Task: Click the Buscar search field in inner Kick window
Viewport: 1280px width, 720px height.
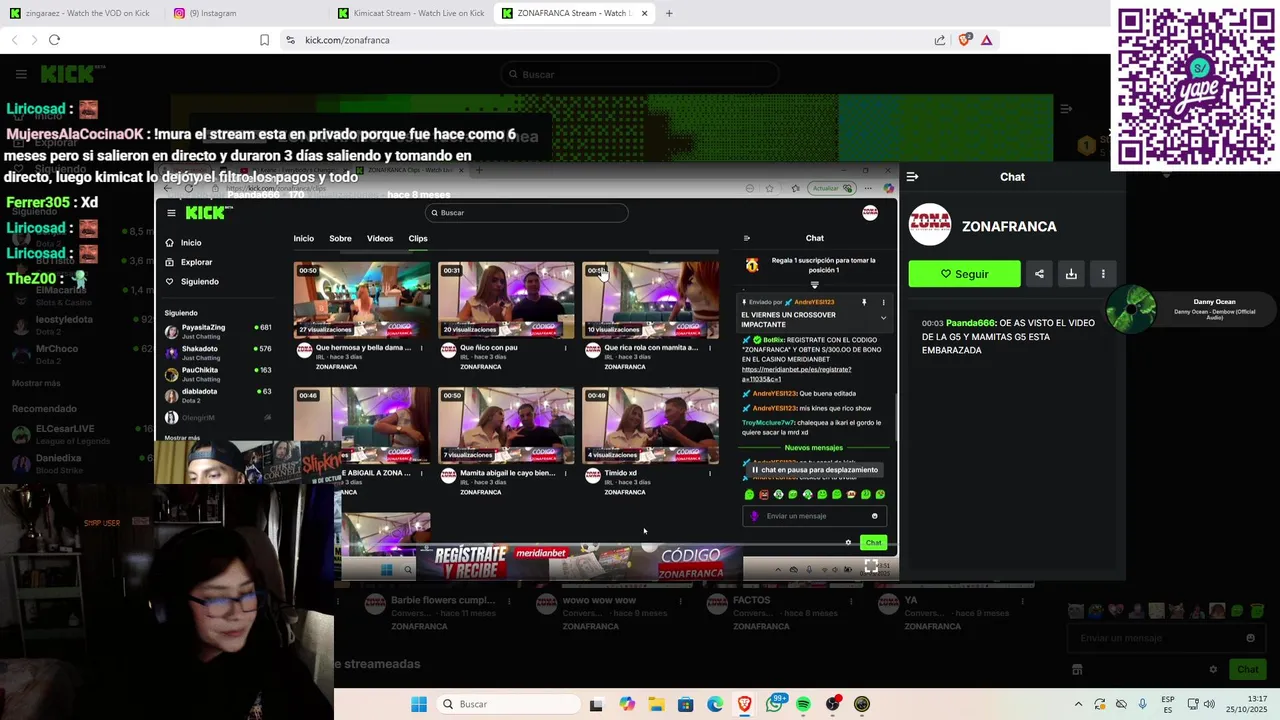Action: point(527,212)
